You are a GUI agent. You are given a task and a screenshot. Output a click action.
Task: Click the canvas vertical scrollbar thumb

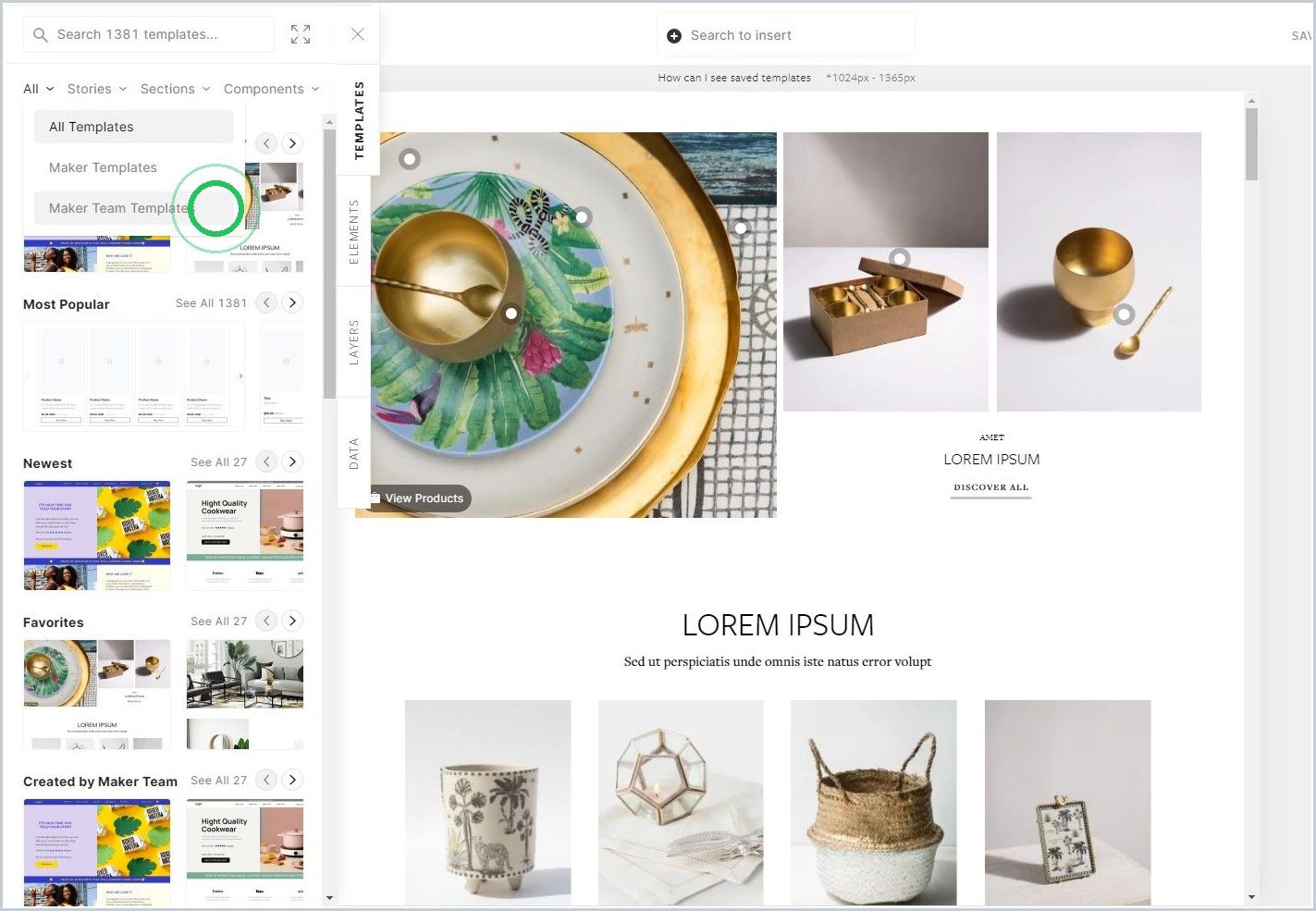1251,144
